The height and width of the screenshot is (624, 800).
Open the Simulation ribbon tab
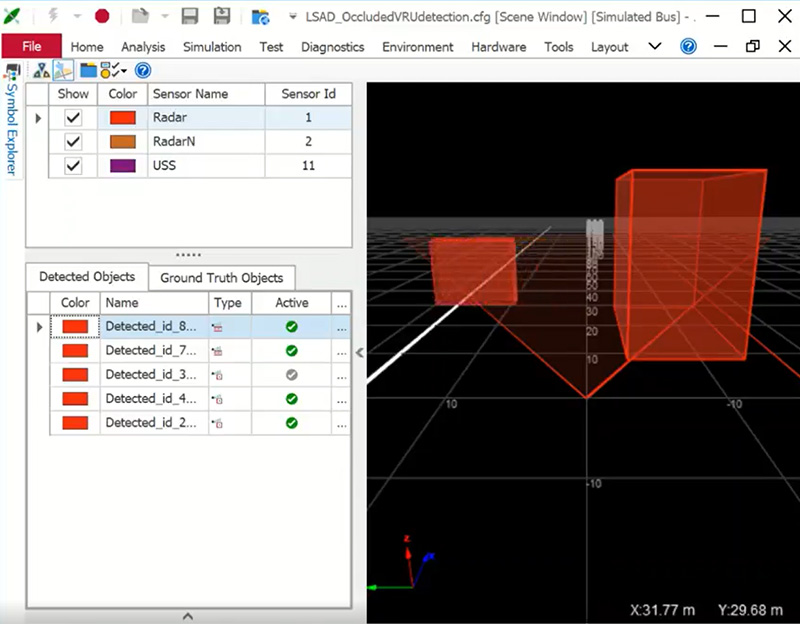click(212, 47)
